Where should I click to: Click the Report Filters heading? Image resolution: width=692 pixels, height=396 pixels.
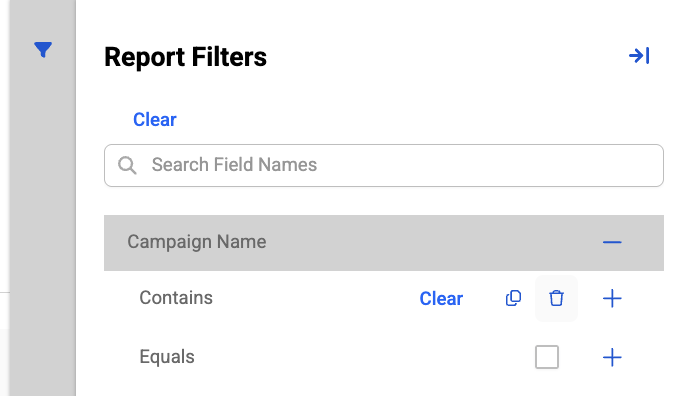coord(185,57)
